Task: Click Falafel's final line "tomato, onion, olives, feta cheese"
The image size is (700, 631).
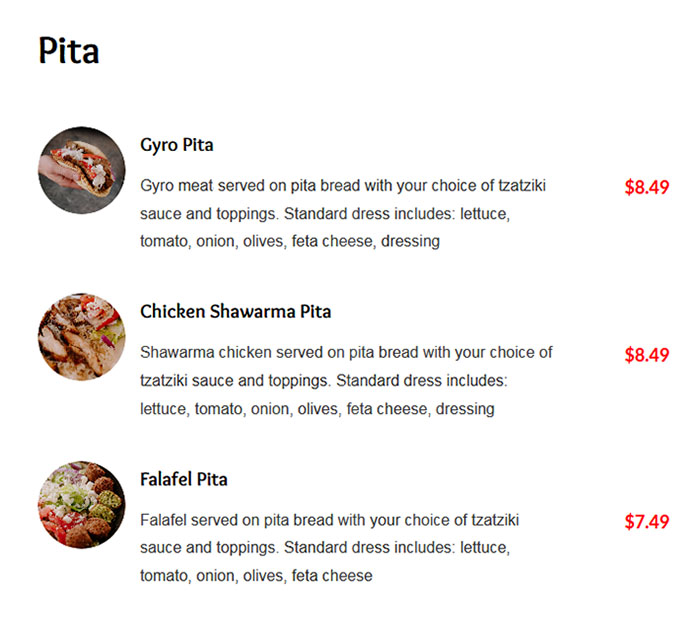Action: coord(256,576)
